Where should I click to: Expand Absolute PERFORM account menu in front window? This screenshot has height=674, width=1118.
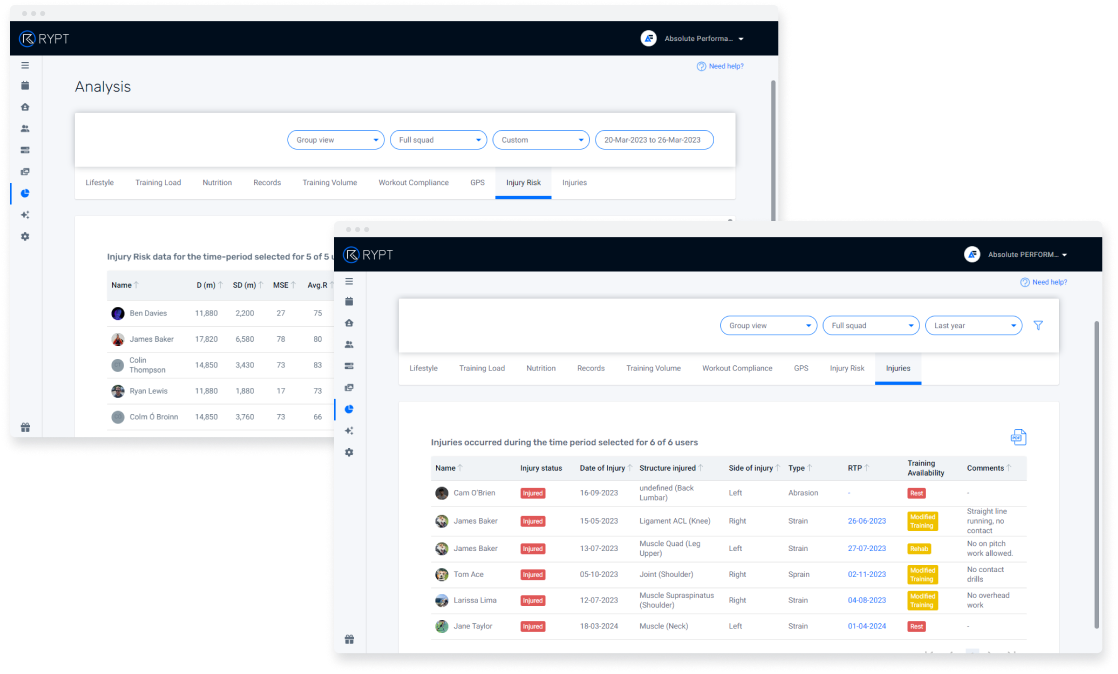tap(1016, 255)
